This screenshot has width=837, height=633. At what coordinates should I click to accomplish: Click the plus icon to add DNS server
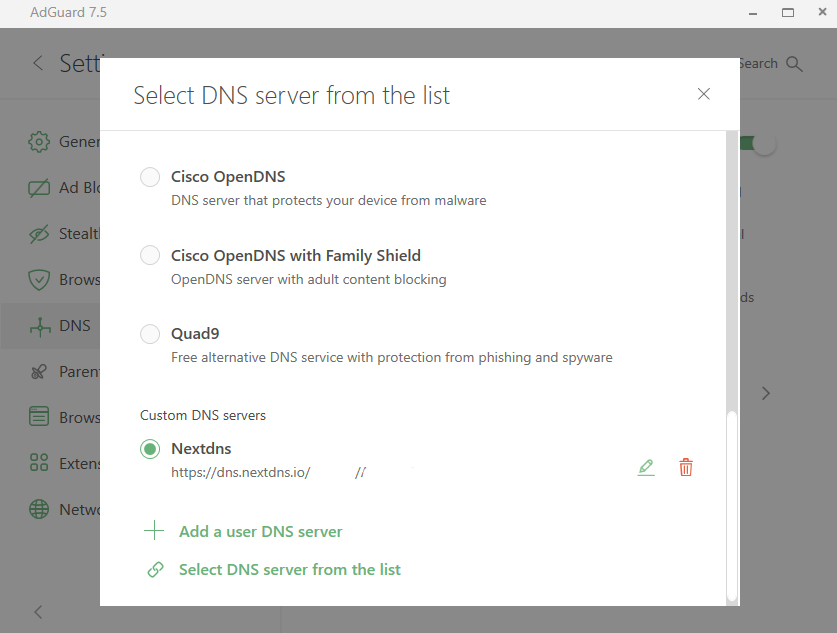153,531
